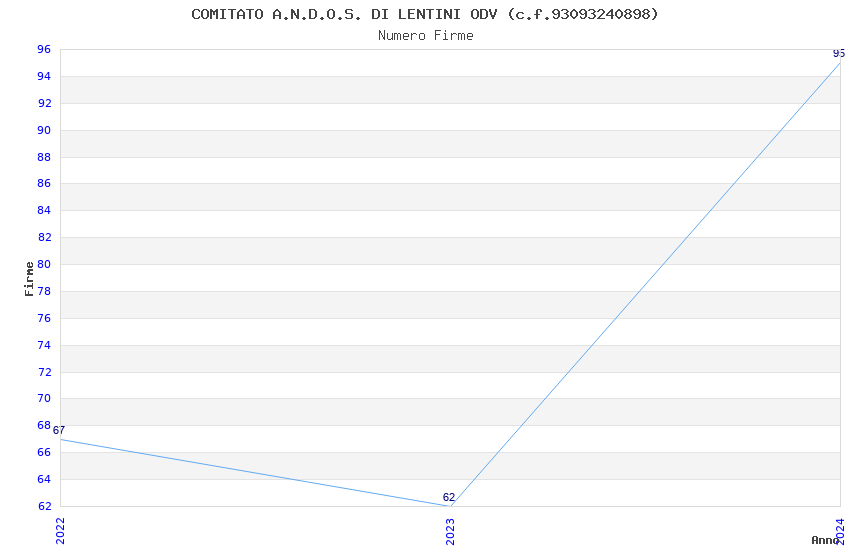
Task: Click the data label 67 at 2022
Action: (x=59, y=430)
